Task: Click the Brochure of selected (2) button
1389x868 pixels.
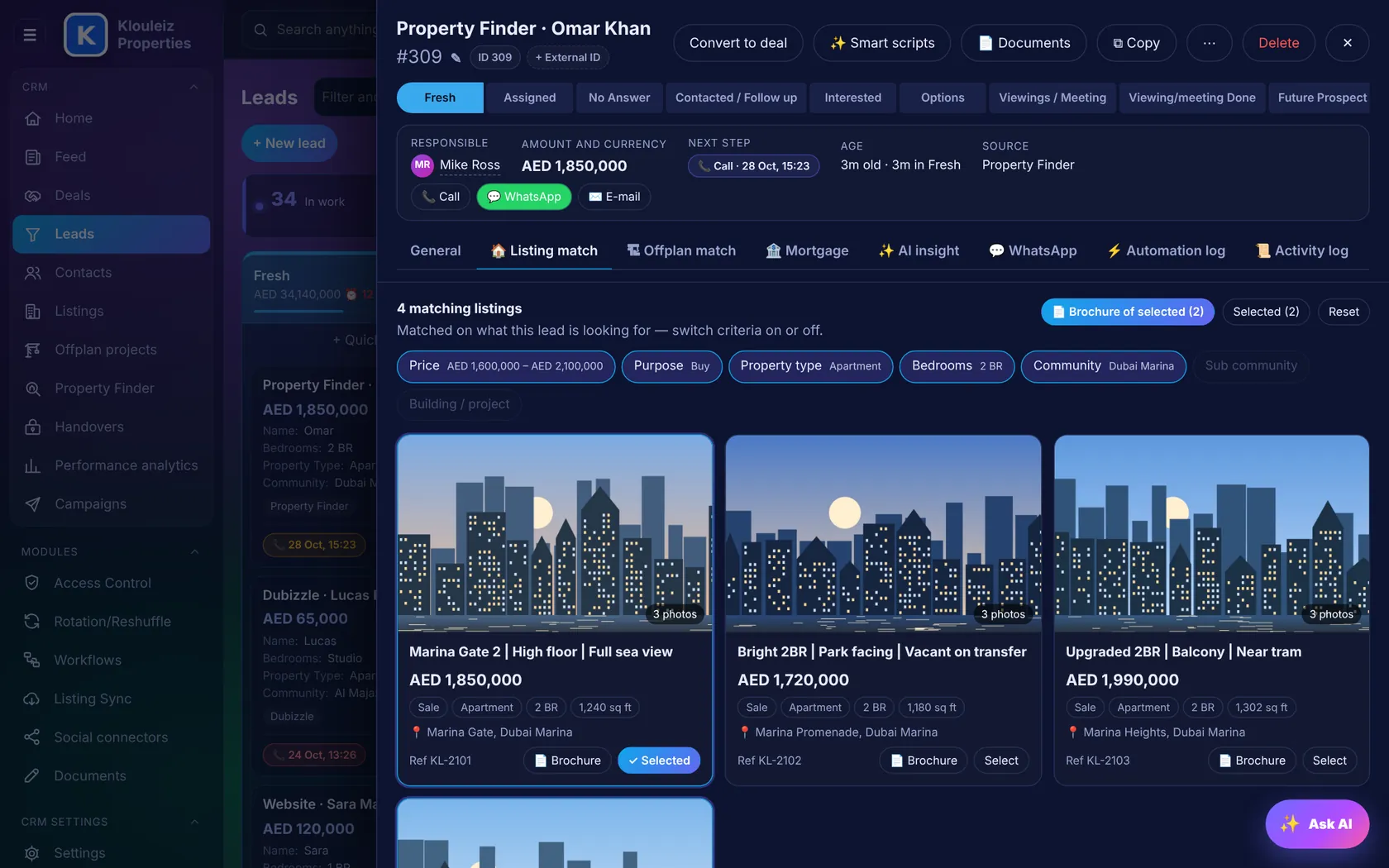Action: click(1128, 312)
